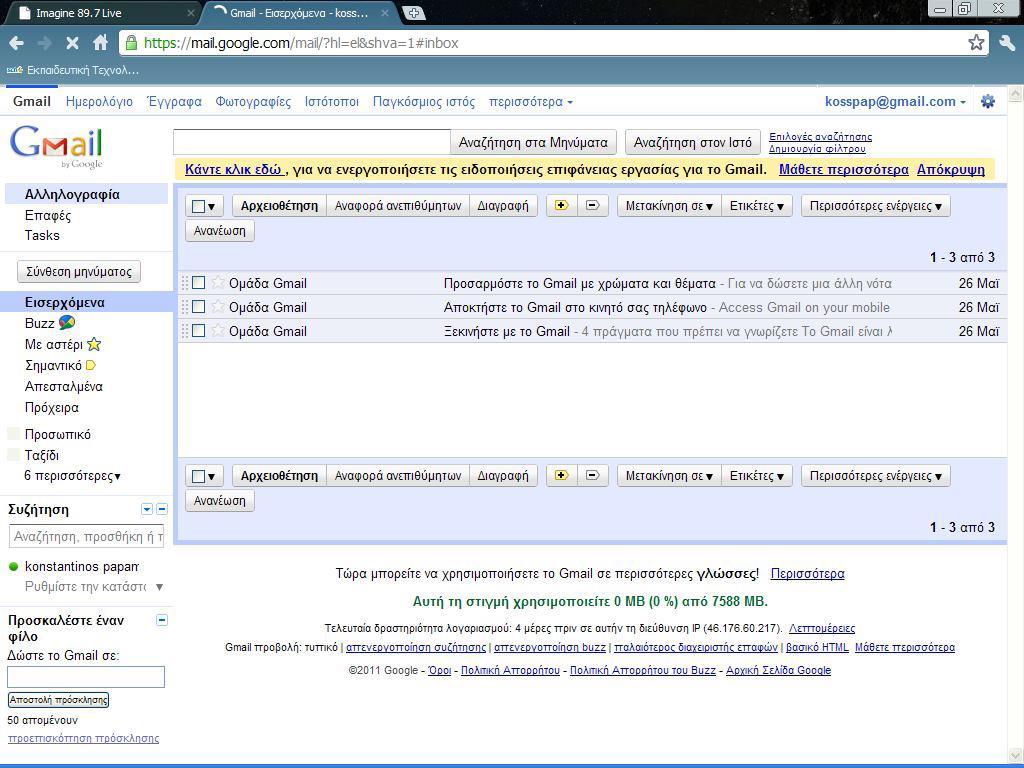Screen dimensions: 1024x768
Task: Open the kosspap@gmail.com account dropdown
Action: [x=895, y=101]
